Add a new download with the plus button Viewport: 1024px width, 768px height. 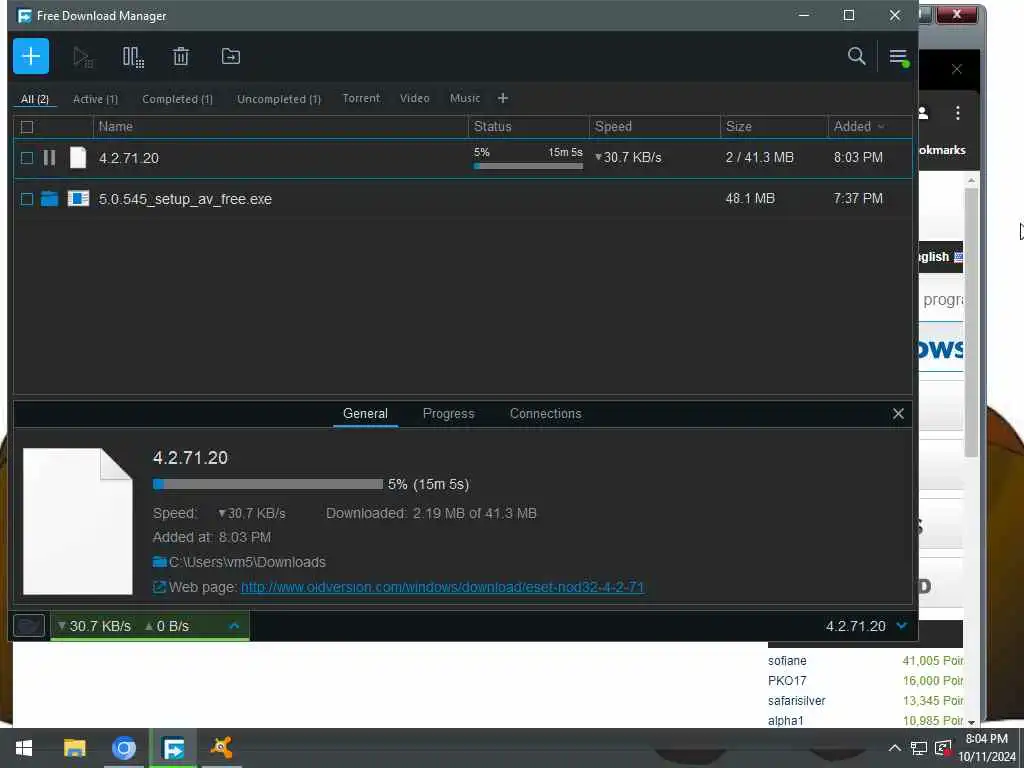tap(31, 56)
